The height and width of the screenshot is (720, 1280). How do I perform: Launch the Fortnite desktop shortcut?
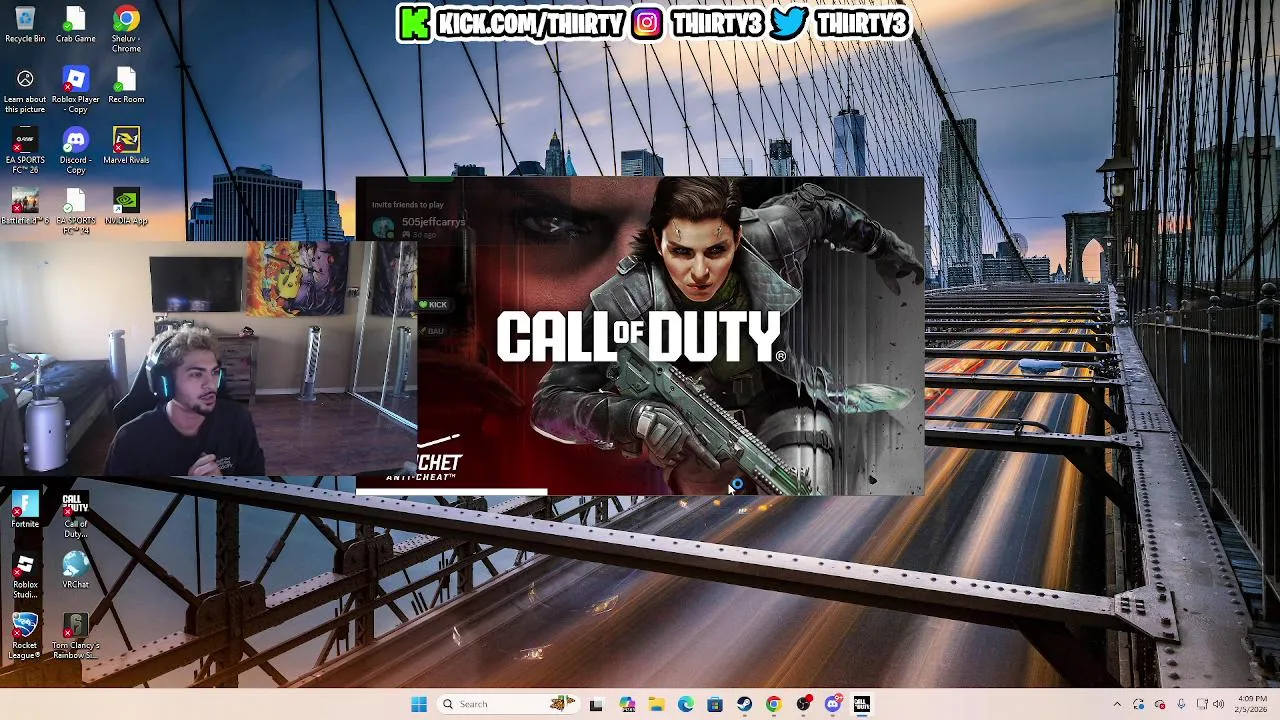coord(25,510)
